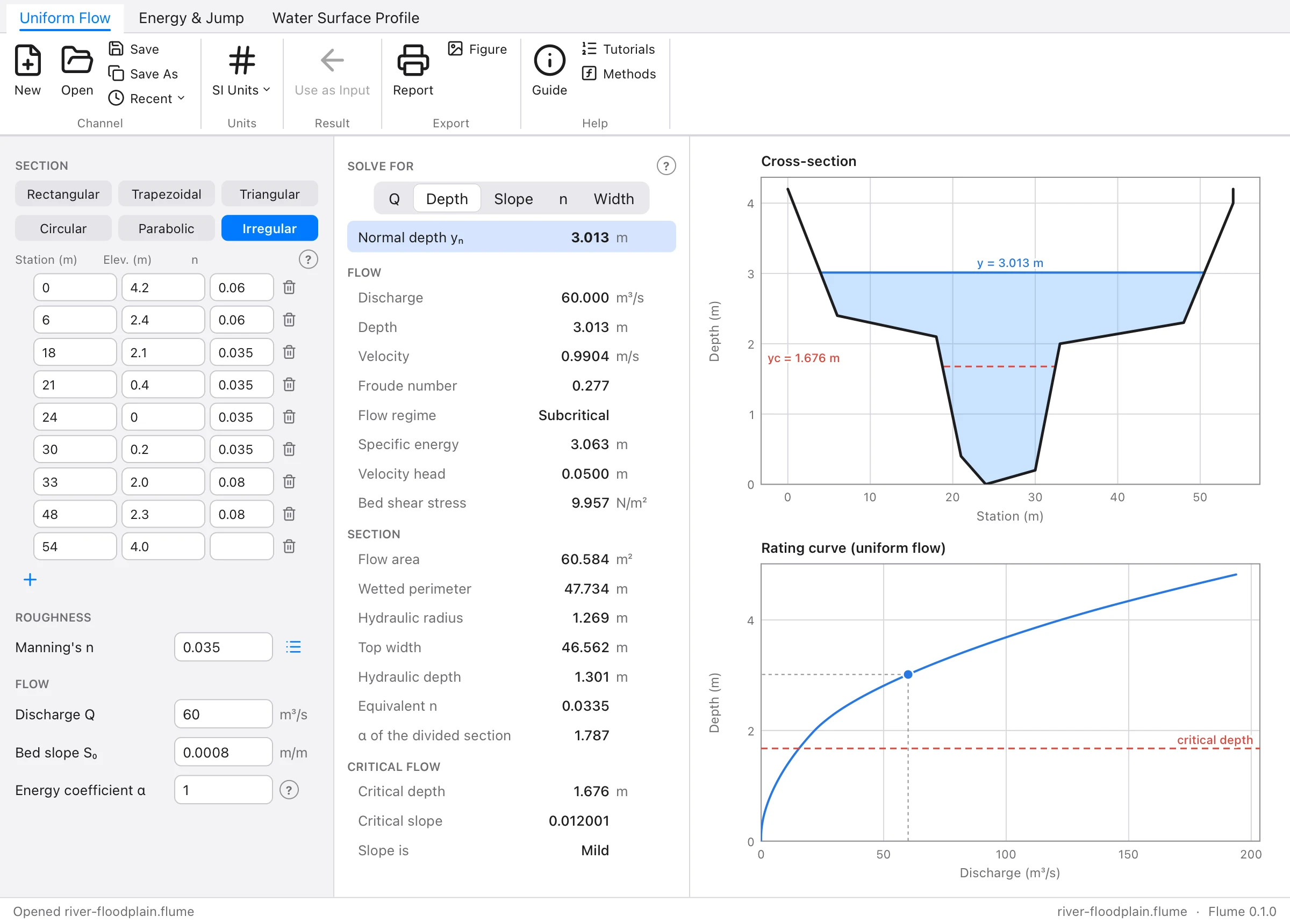This screenshot has height=924, width=1290.
Task: Create a New channel file
Action: (x=27, y=70)
